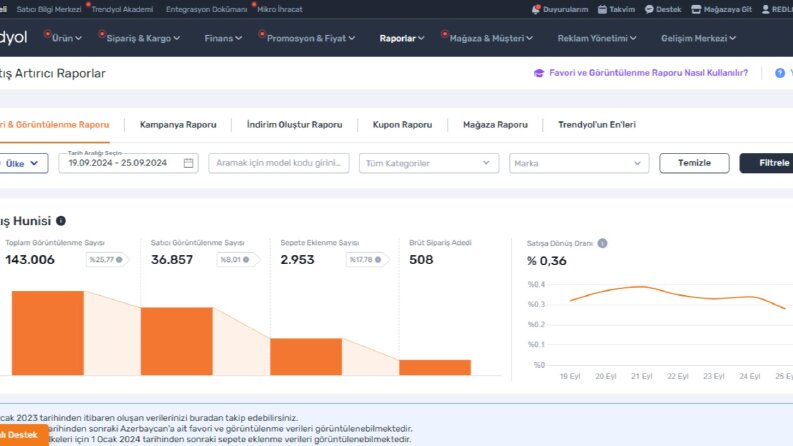This screenshot has width=793, height=446.
Task: Click info icon next to %8,01
Action: click(246, 260)
